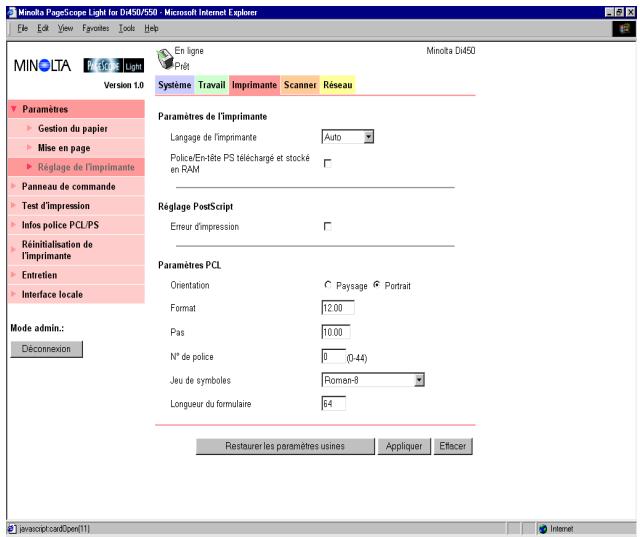The image size is (640, 537).
Task: Click the Version 1.0 text
Action: pyautogui.click(x=124, y=85)
